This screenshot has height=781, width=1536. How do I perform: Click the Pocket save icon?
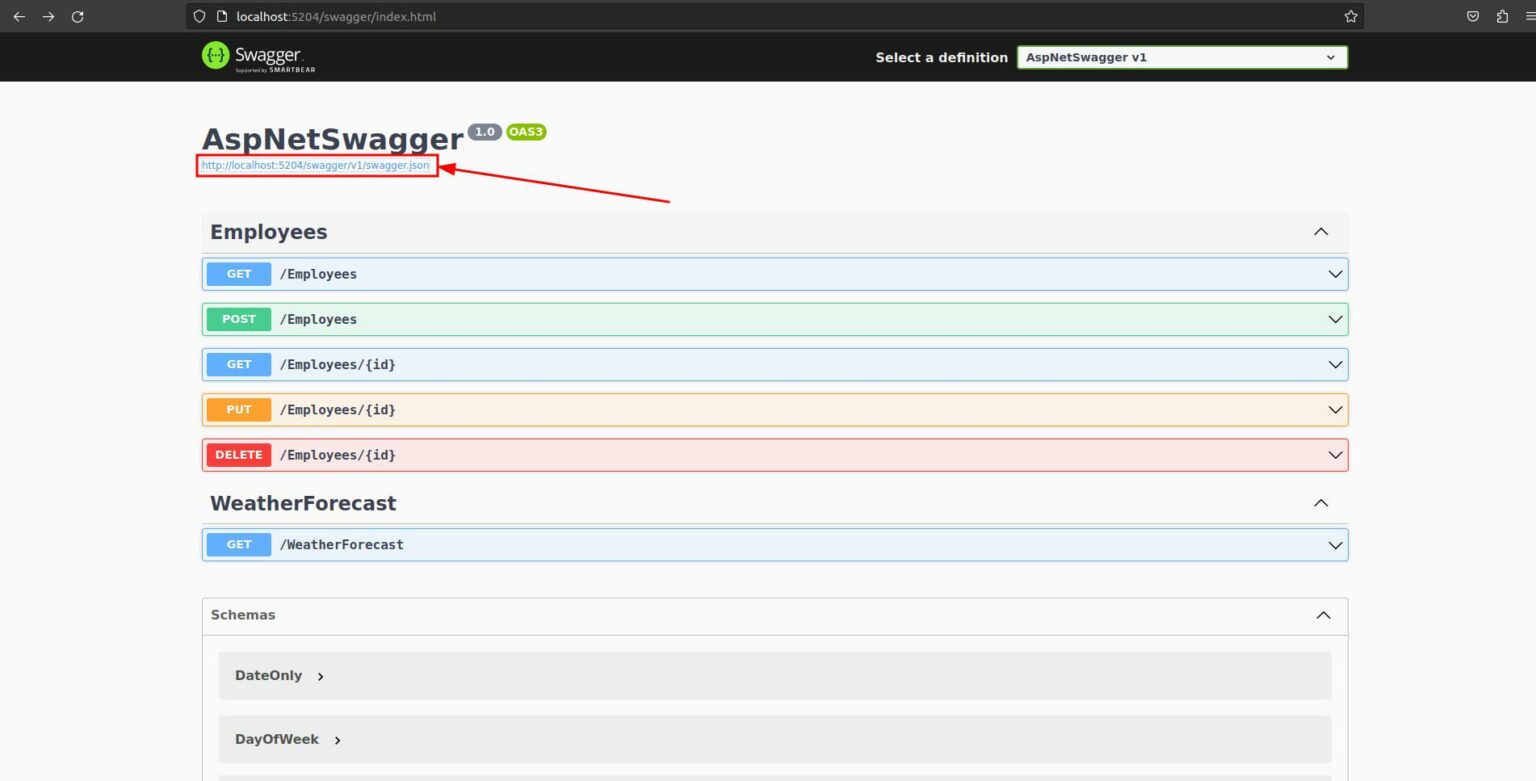(x=1473, y=16)
